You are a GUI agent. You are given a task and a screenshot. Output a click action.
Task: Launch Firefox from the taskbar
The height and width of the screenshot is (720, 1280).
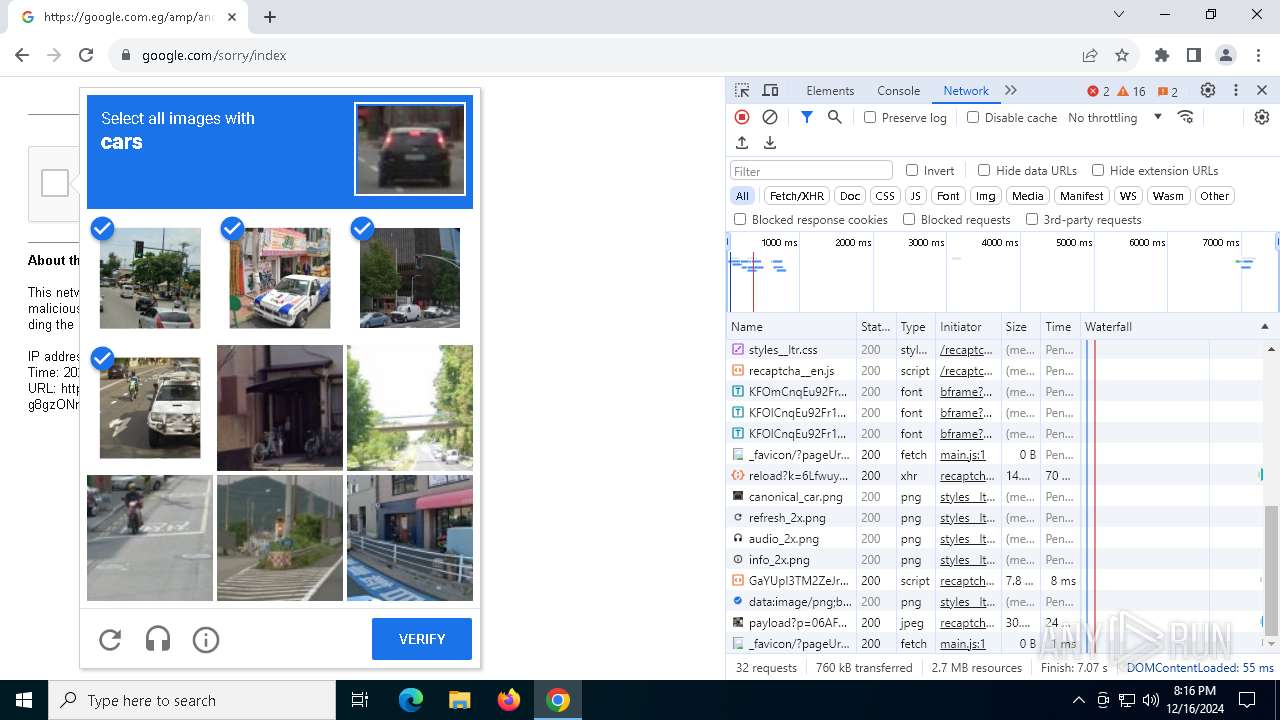(x=509, y=700)
